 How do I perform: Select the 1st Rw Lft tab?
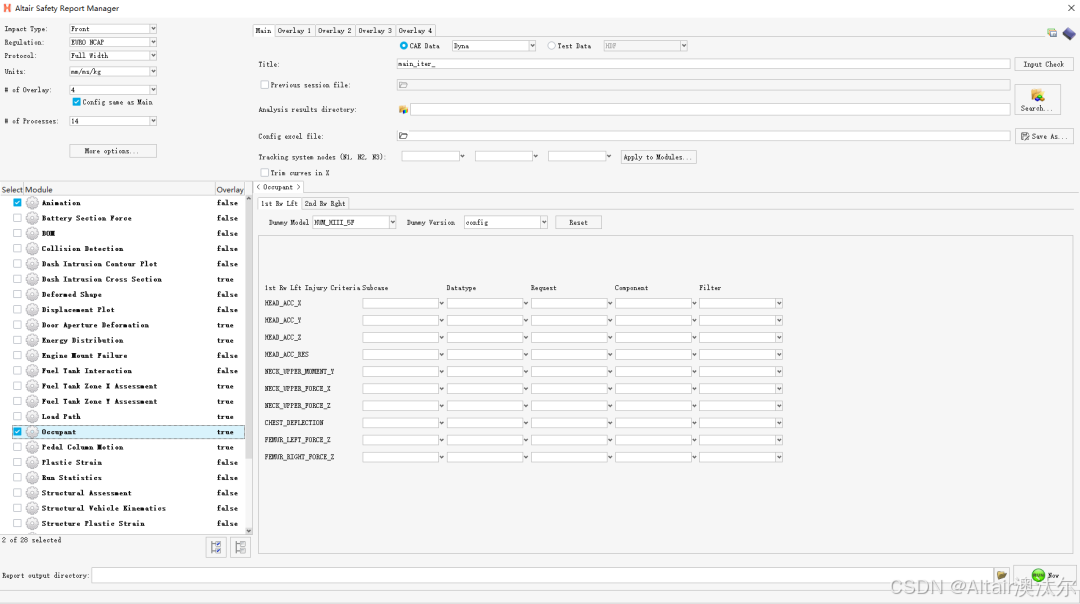point(279,204)
